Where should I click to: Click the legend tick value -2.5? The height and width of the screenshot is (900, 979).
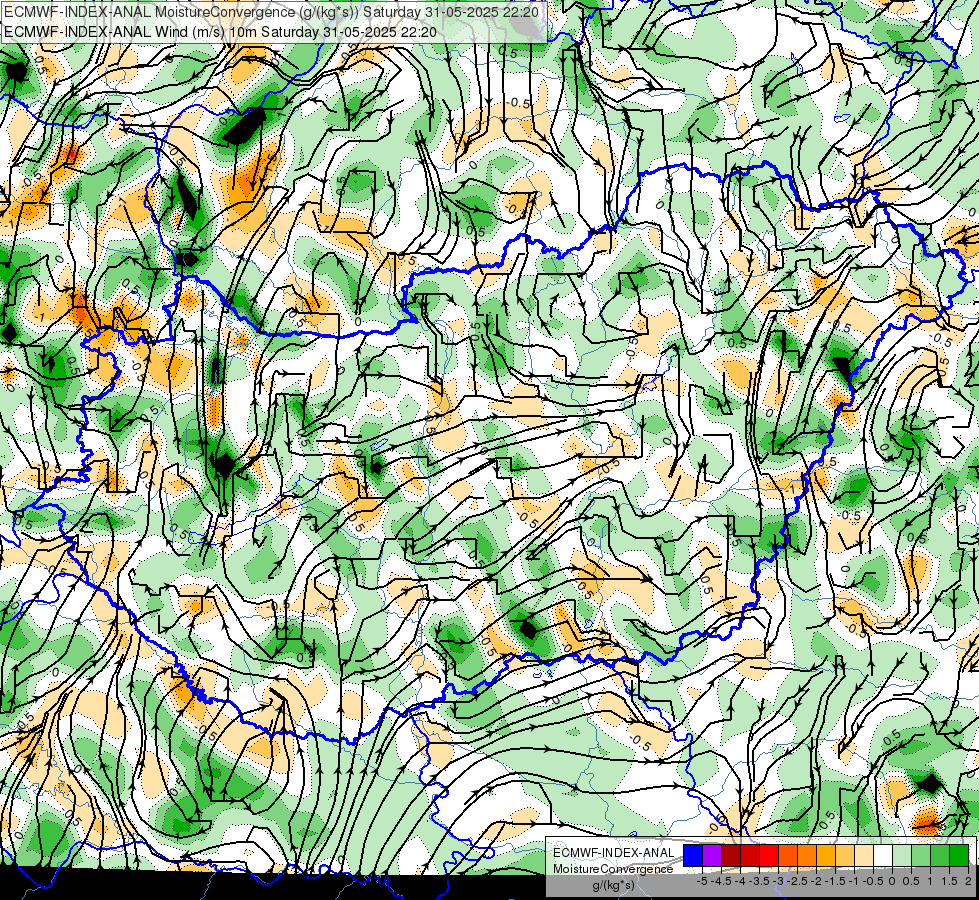tap(797, 881)
